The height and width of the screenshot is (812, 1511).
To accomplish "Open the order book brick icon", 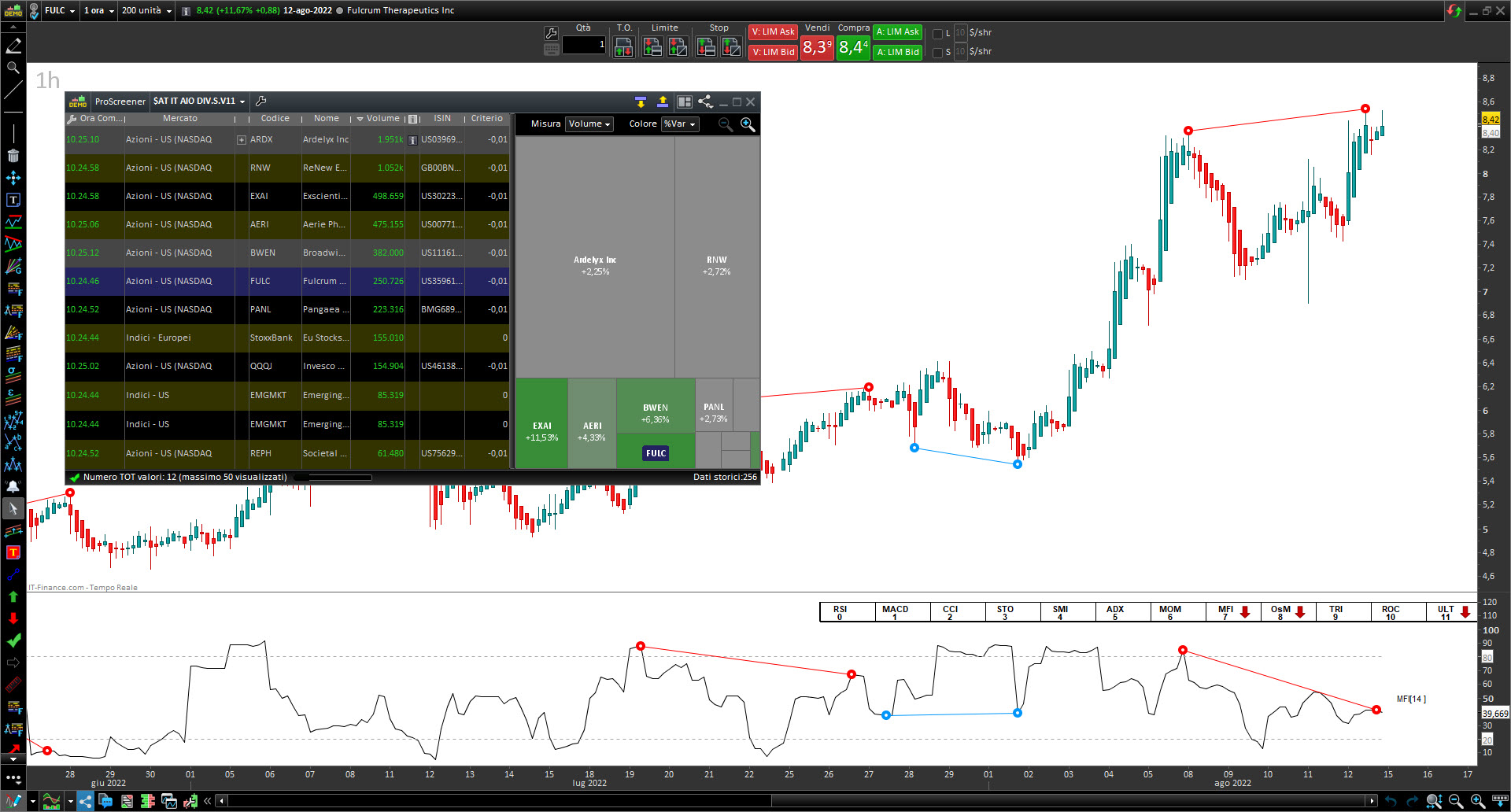I will pos(148,801).
